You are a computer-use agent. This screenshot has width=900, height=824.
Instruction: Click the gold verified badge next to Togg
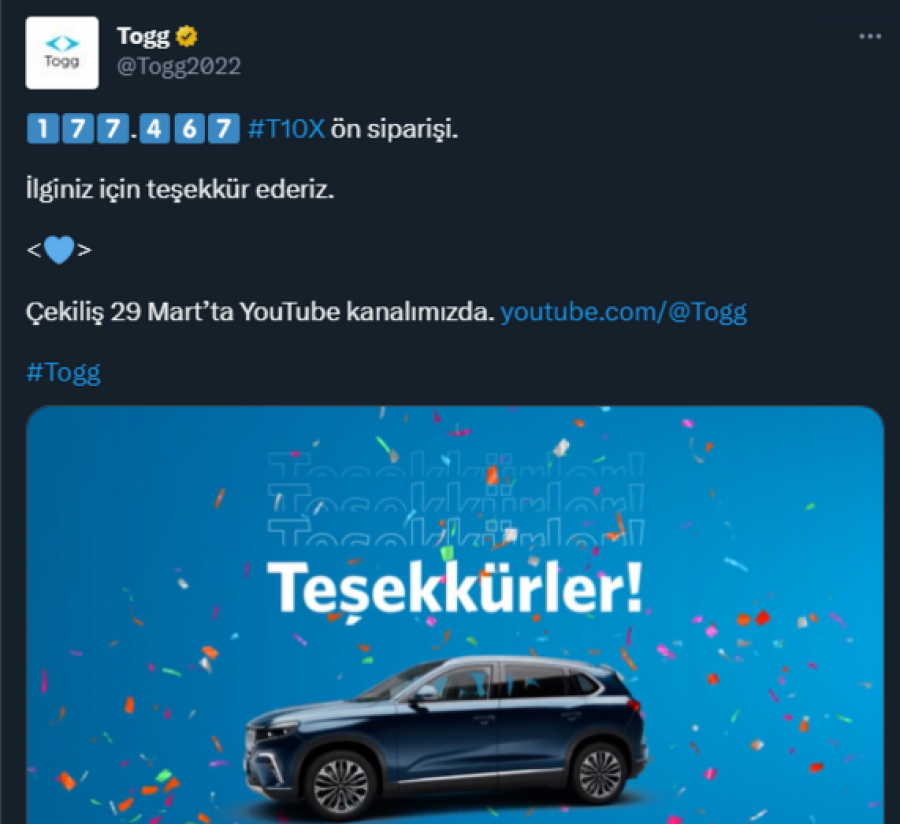point(187,37)
